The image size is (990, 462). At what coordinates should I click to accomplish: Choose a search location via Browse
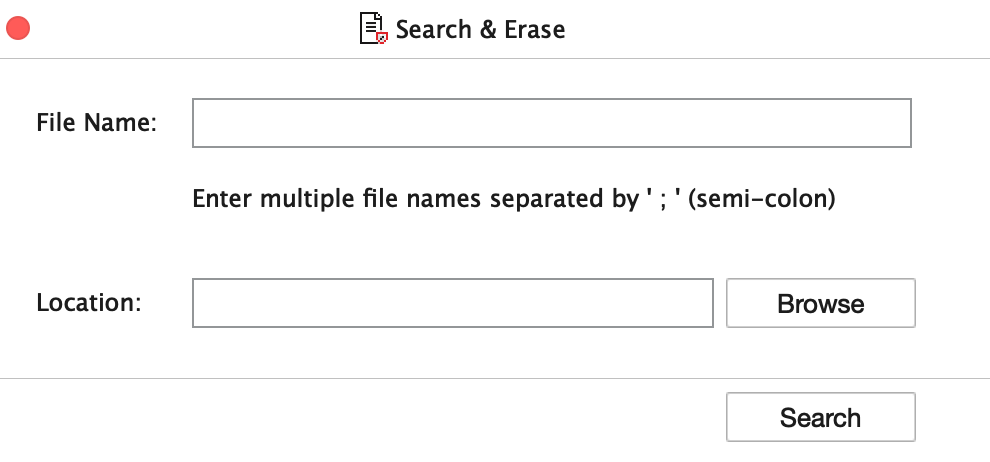[821, 303]
